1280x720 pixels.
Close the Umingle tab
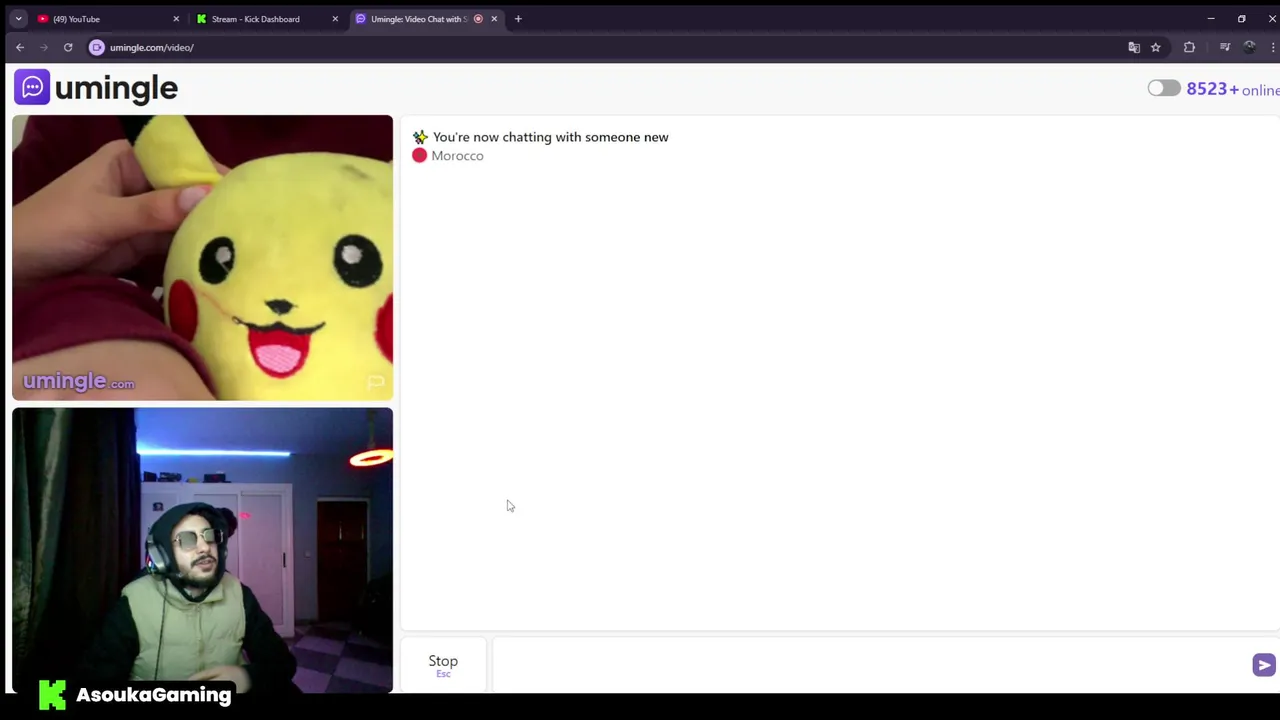[494, 19]
